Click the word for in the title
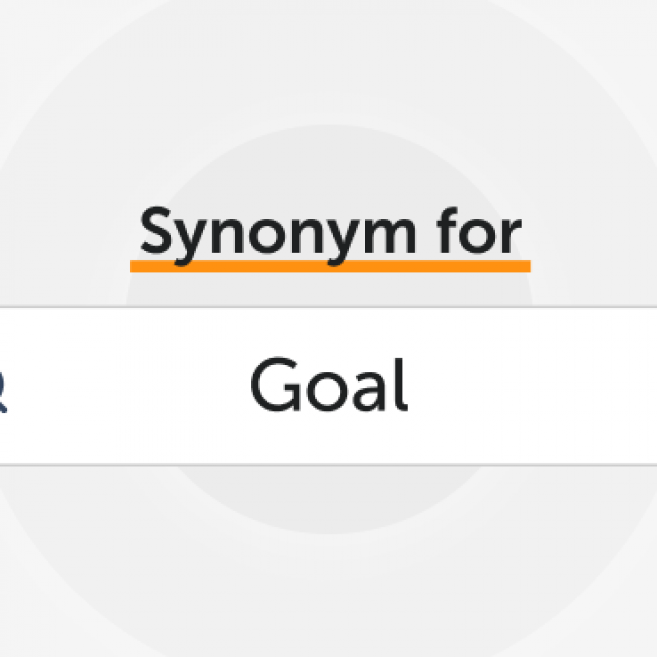The image size is (657, 657). point(478,231)
